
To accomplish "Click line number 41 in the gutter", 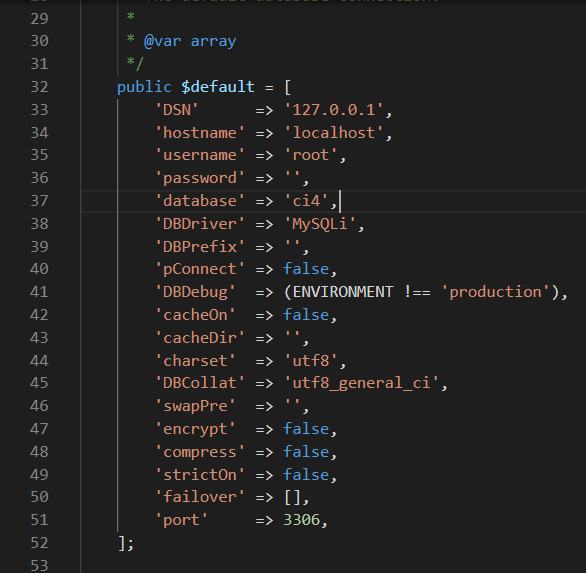I will pos(39,292).
